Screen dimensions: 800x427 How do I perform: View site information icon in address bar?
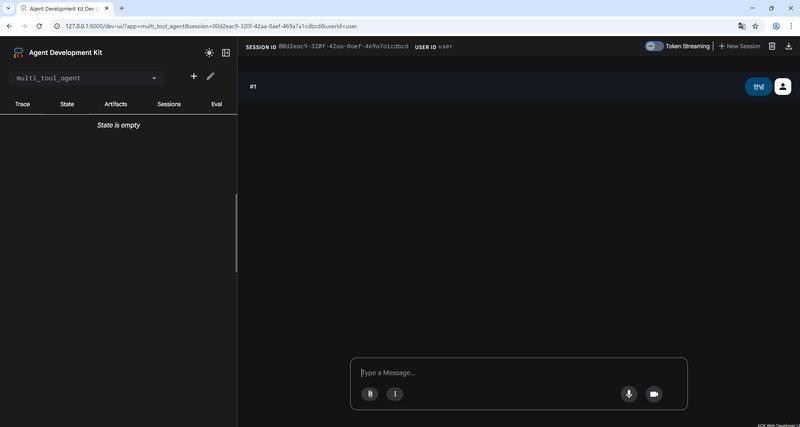[x=57, y=26]
